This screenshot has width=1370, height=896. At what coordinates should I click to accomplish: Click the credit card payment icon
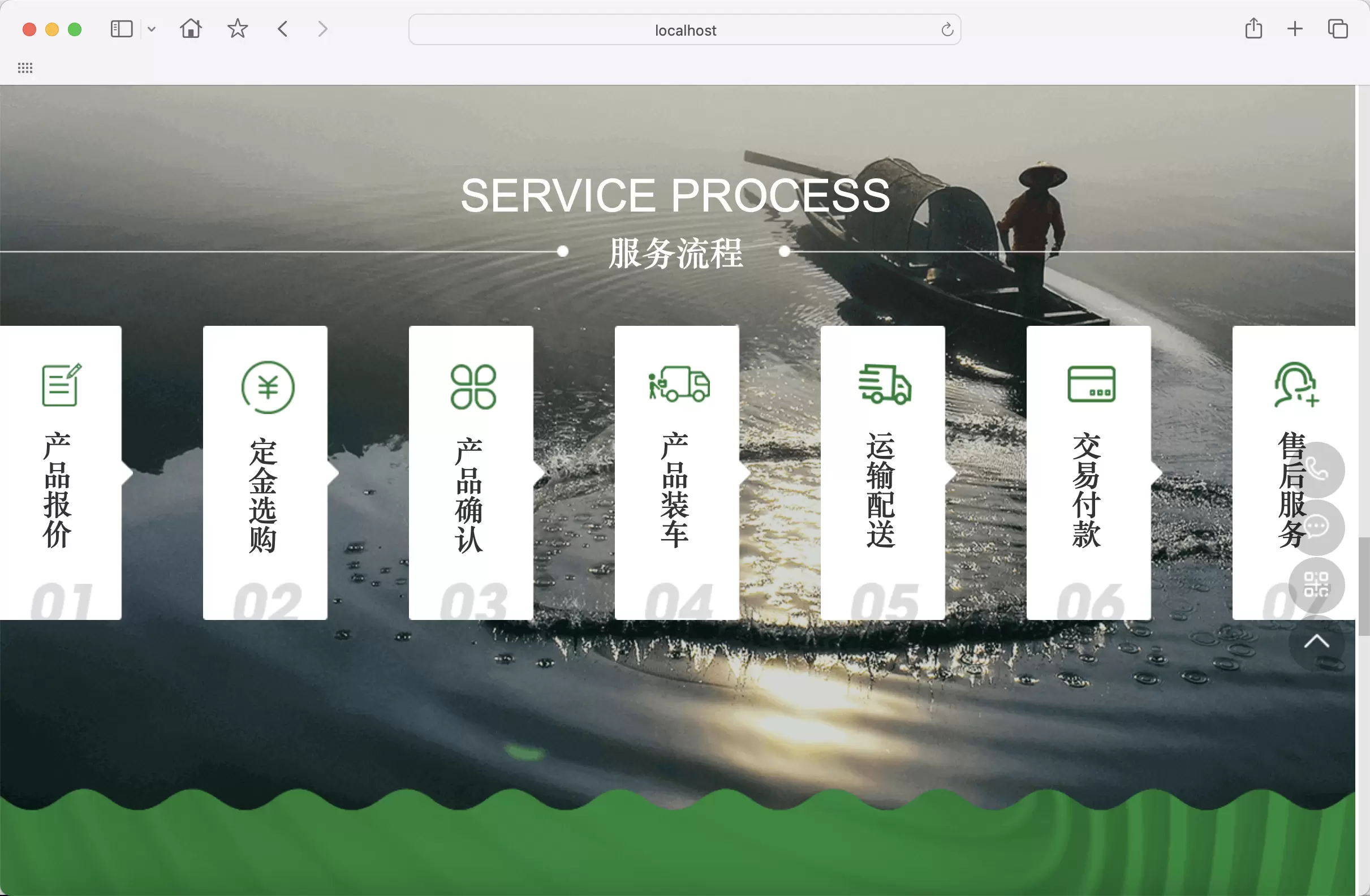point(1091,384)
